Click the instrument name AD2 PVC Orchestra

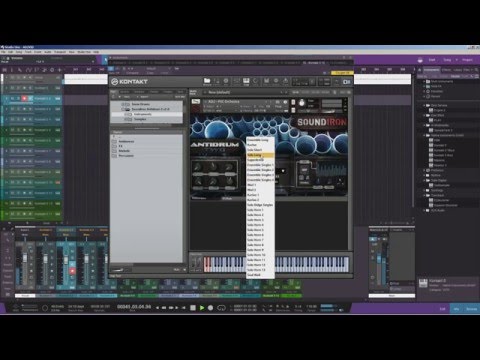point(225,101)
